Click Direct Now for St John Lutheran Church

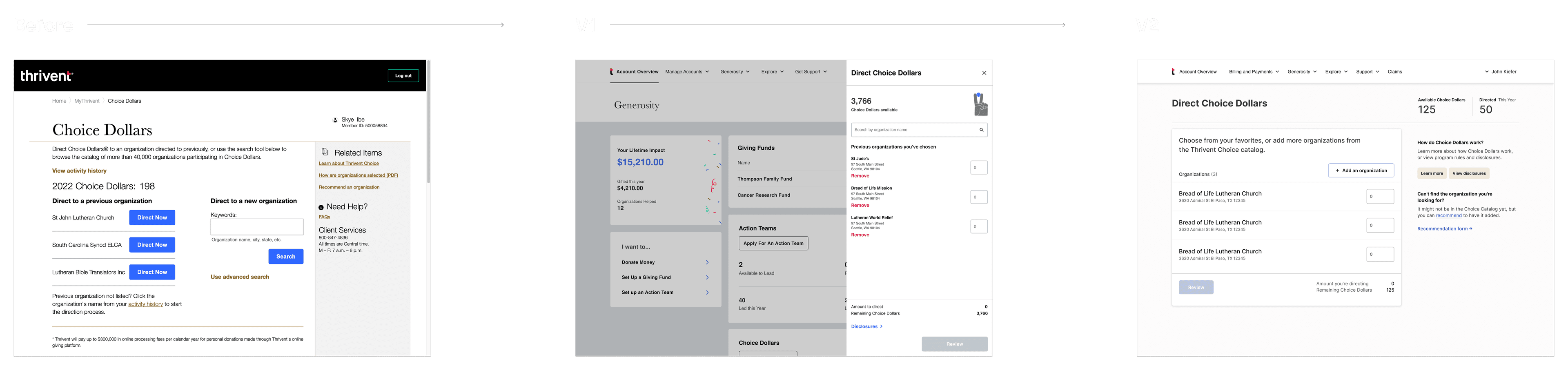[x=152, y=218]
